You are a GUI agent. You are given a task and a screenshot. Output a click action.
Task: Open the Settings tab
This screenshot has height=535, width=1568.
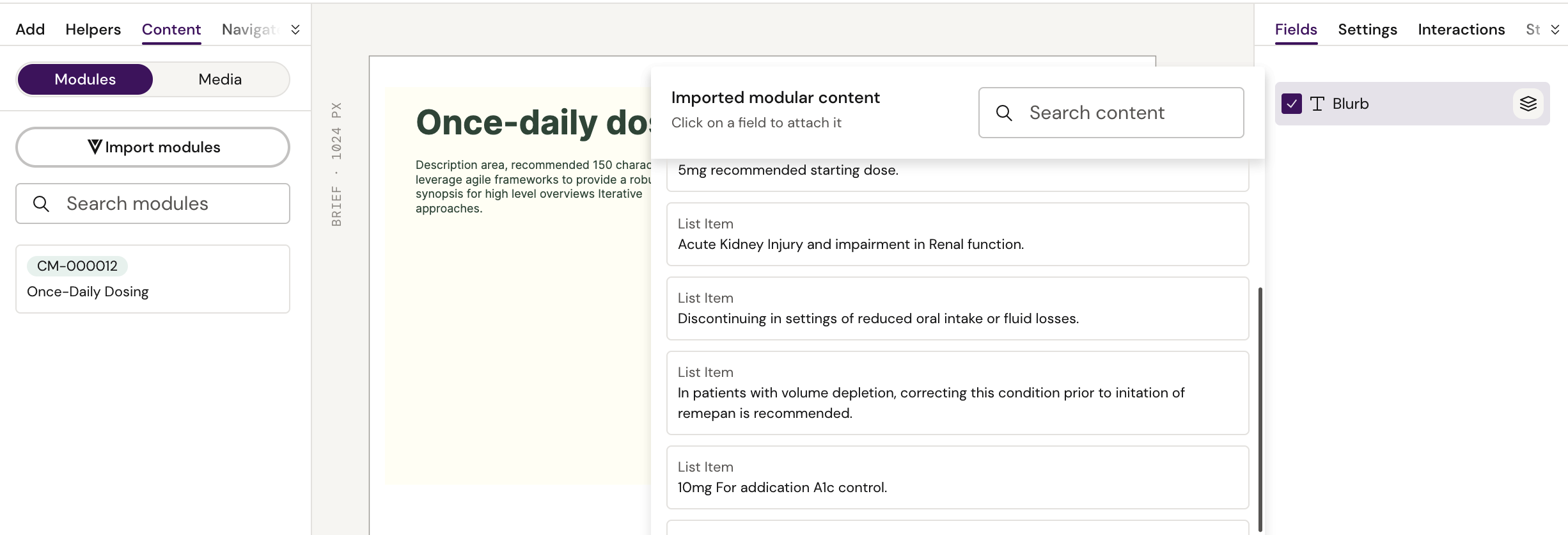(1367, 29)
